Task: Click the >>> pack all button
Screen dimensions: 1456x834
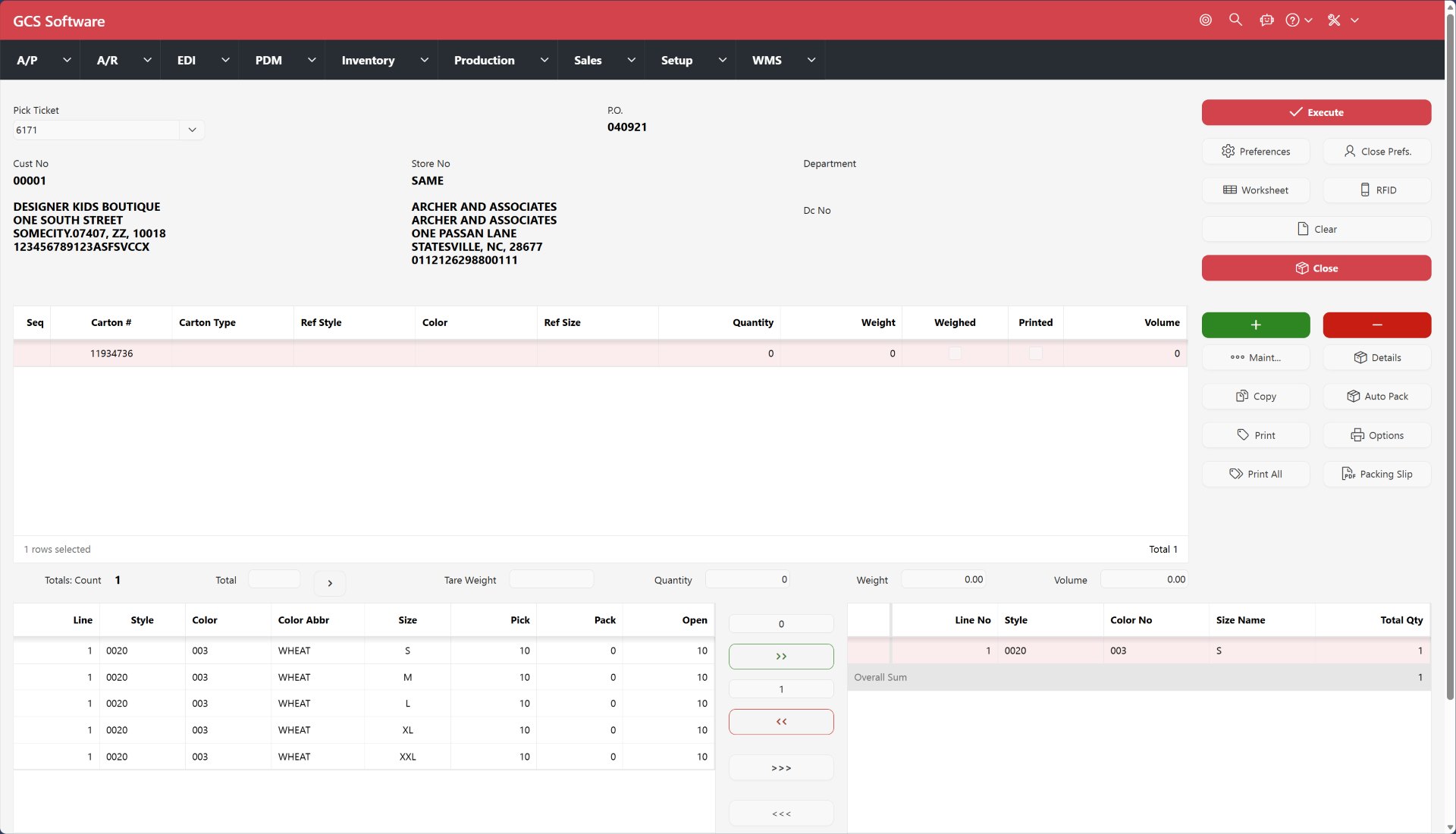Action: (781, 768)
